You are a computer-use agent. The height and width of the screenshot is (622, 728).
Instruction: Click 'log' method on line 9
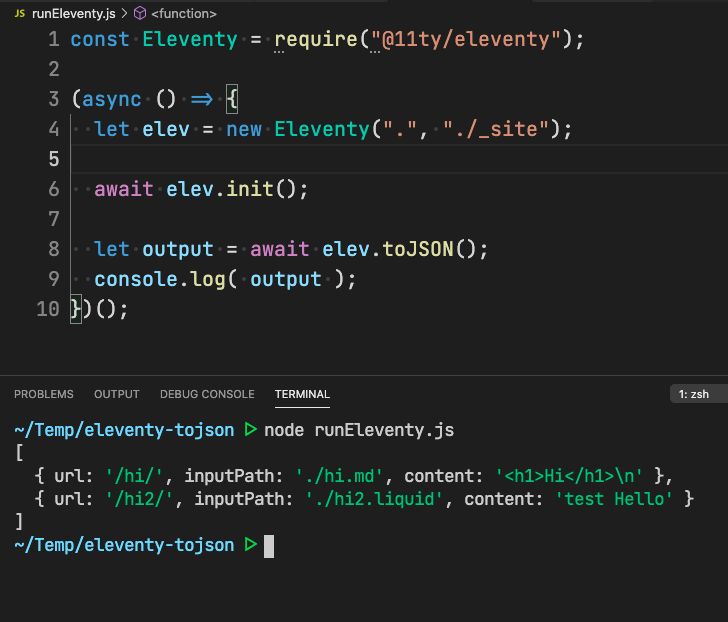click(208, 279)
